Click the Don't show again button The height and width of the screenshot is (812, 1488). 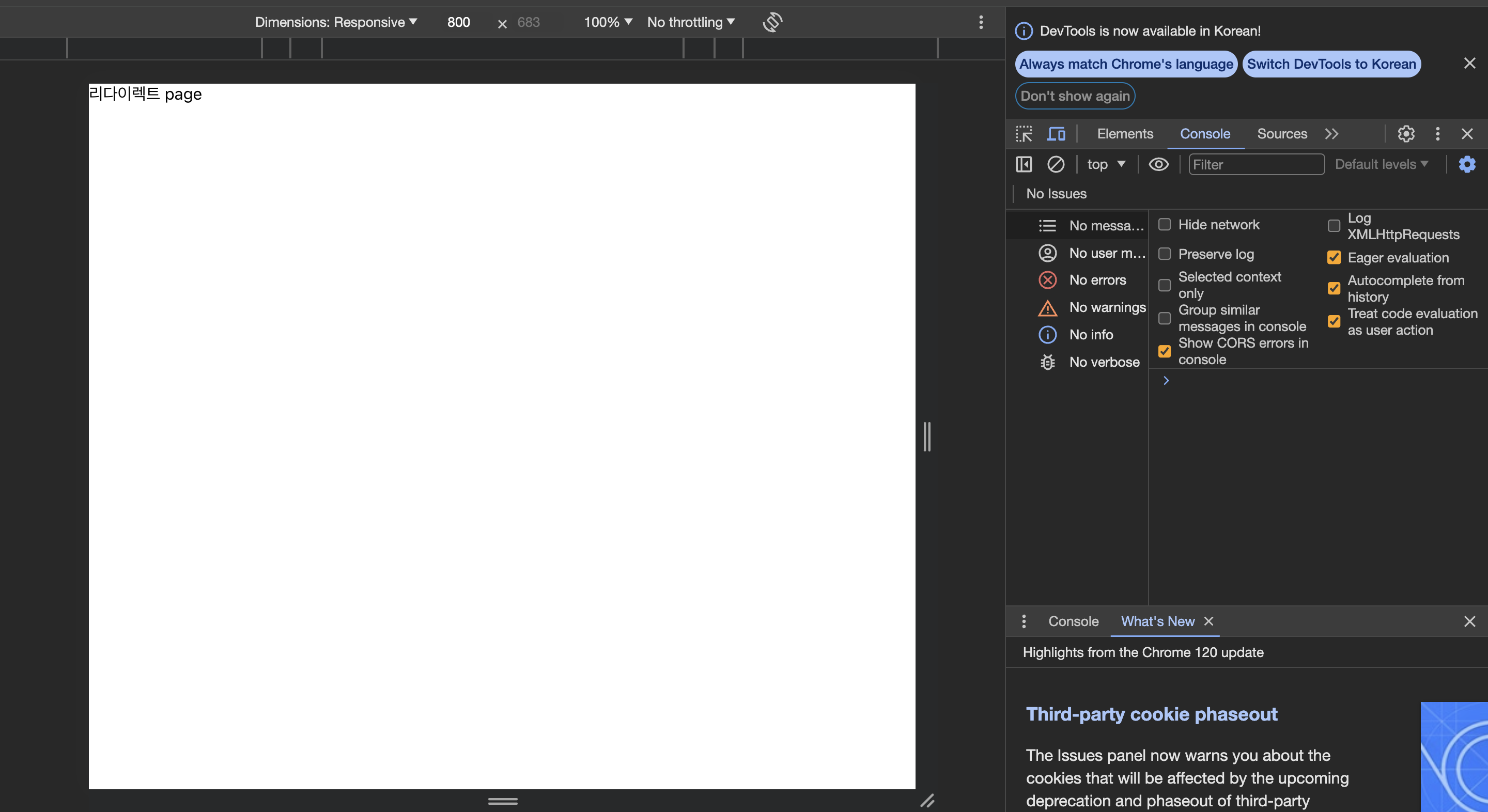(x=1075, y=96)
